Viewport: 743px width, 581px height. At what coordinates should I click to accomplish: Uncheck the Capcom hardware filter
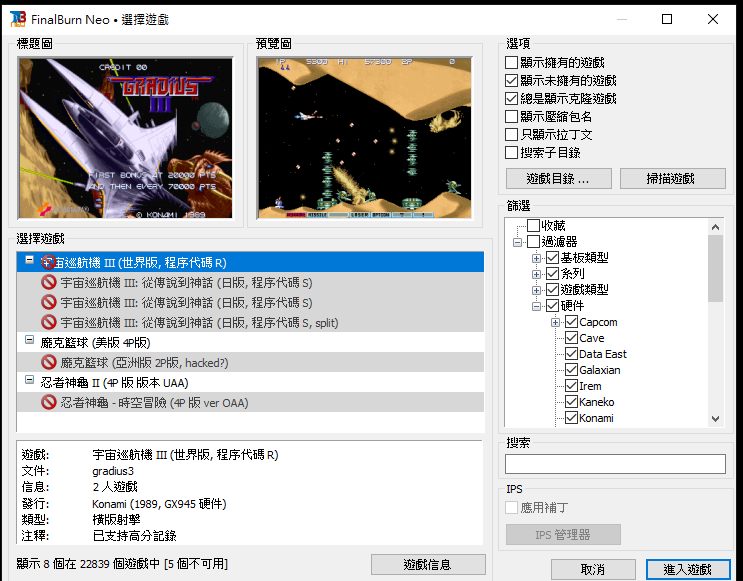[571, 322]
